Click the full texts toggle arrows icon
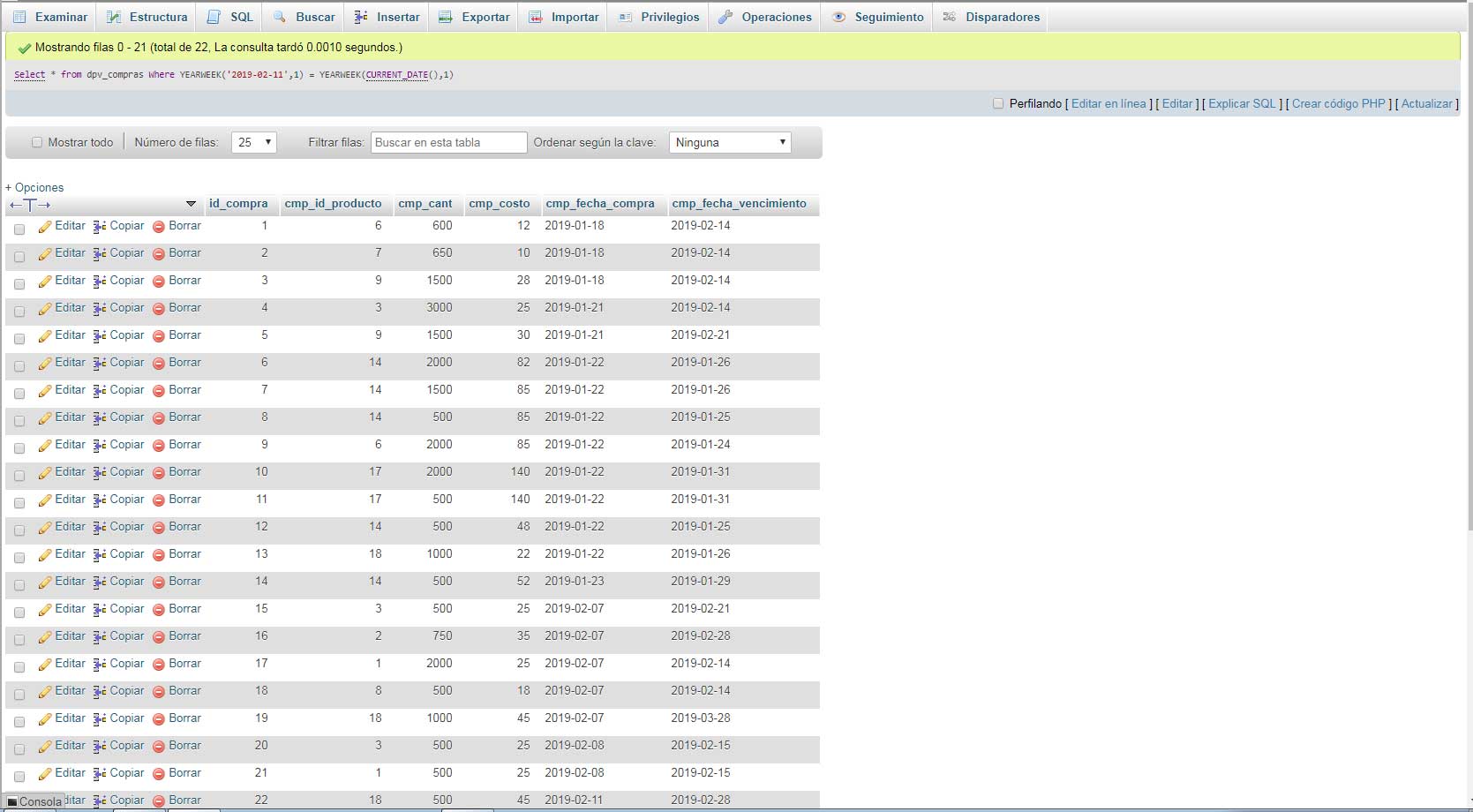The height and width of the screenshot is (812, 1473). 30,205
